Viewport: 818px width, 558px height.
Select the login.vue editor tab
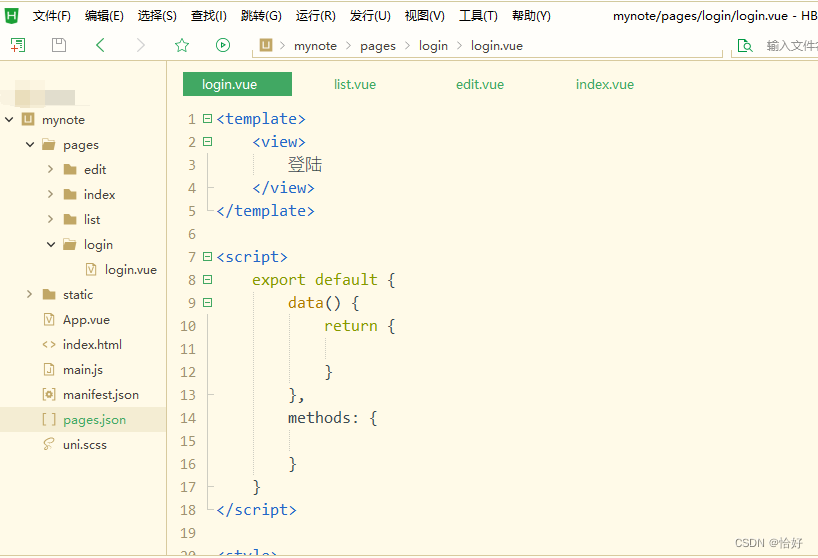tap(237, 84)
